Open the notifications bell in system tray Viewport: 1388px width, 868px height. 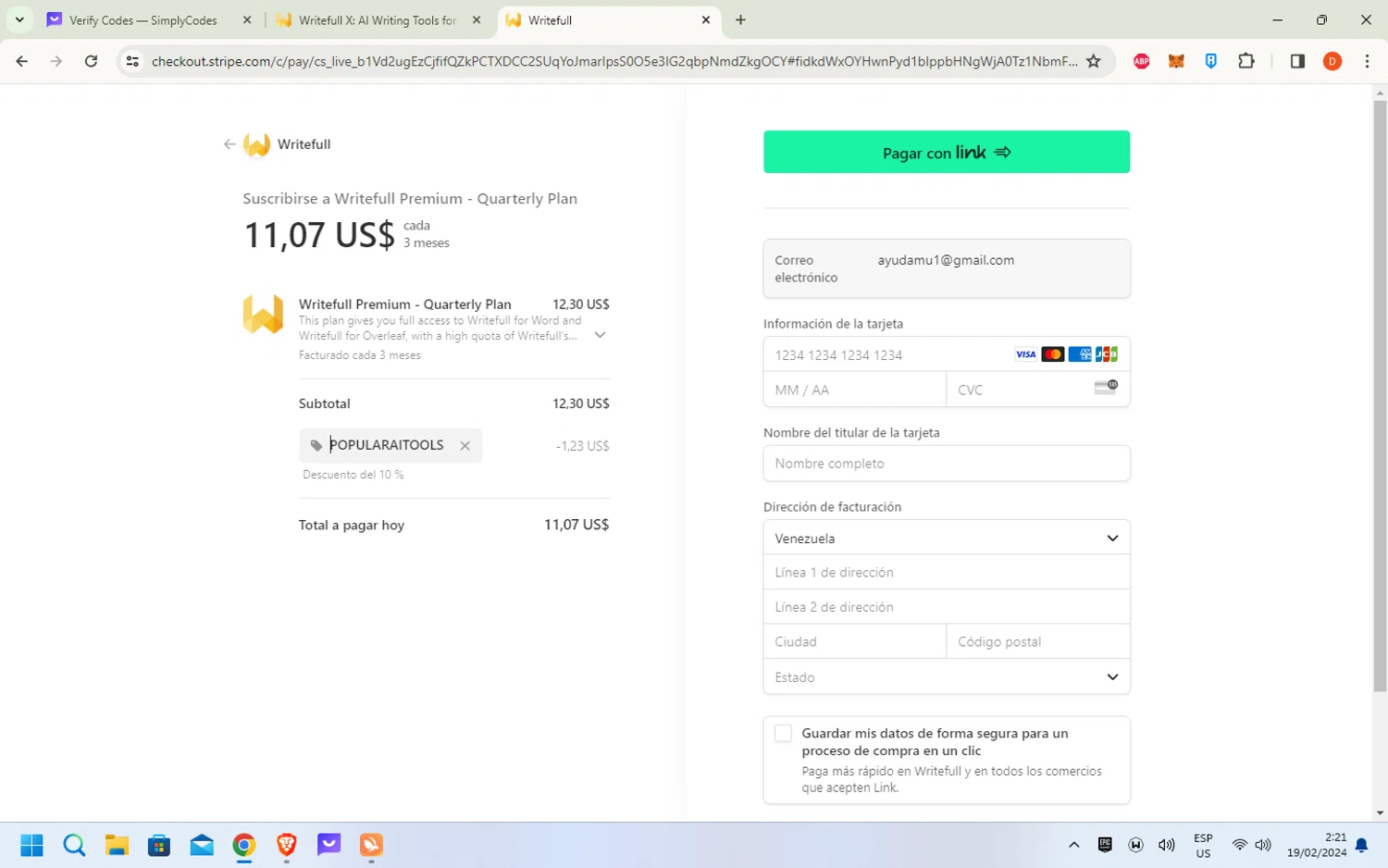tap(1361, 845)
